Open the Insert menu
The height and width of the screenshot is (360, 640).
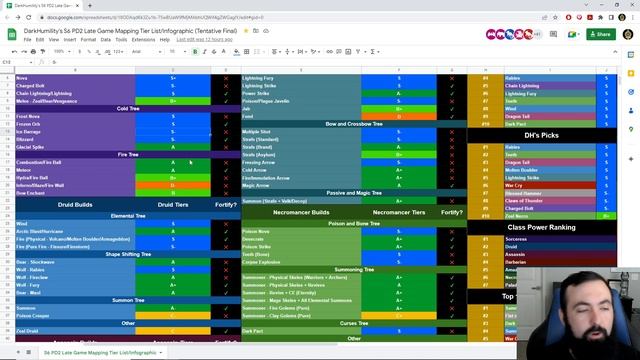click(70, 40)
